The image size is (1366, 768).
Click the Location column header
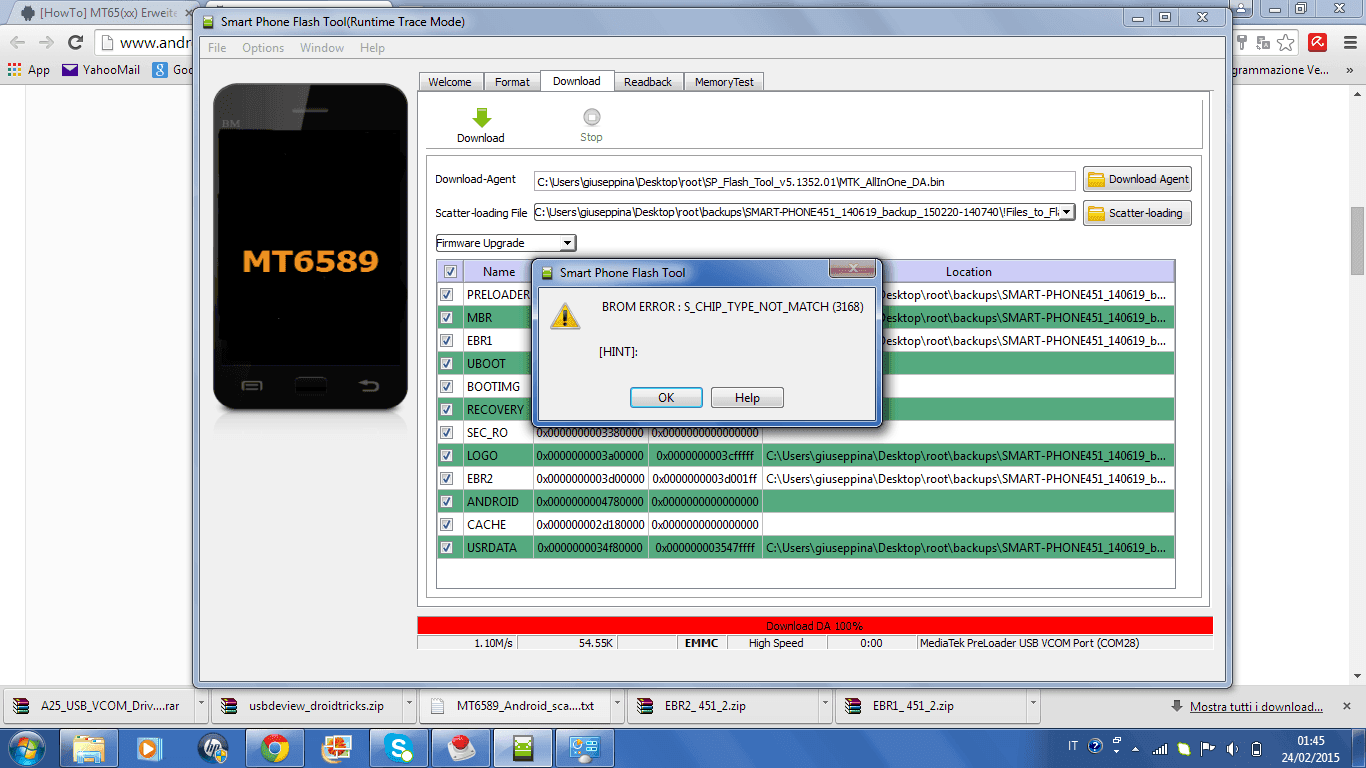coord(968,272)
